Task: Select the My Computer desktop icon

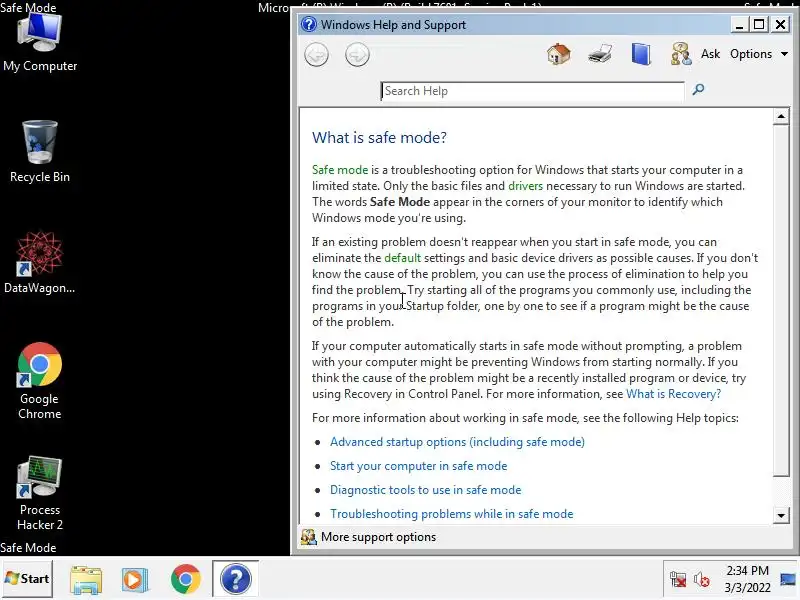Action: (x=40, y=42)
